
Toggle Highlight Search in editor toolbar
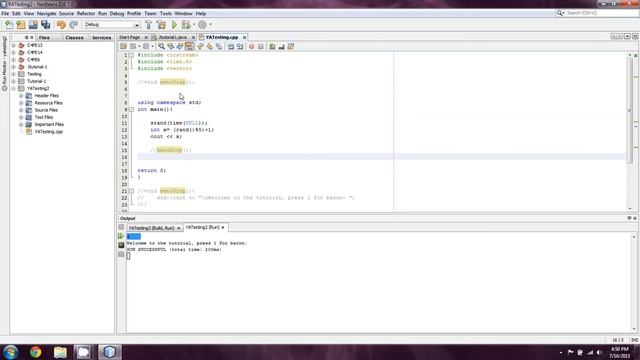(189, 47)
